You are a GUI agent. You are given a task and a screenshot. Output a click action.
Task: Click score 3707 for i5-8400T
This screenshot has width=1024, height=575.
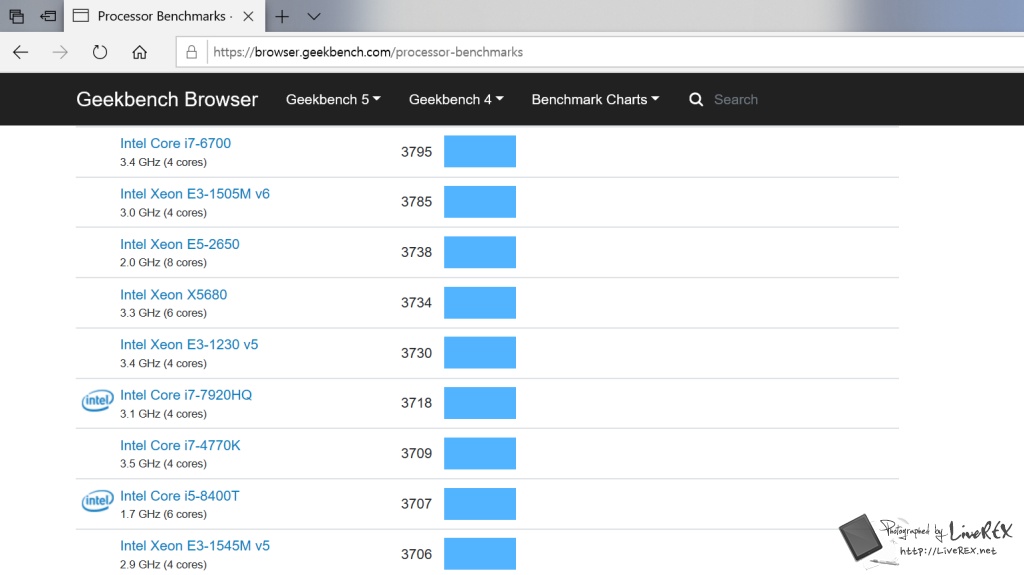(x=416, y=504)
